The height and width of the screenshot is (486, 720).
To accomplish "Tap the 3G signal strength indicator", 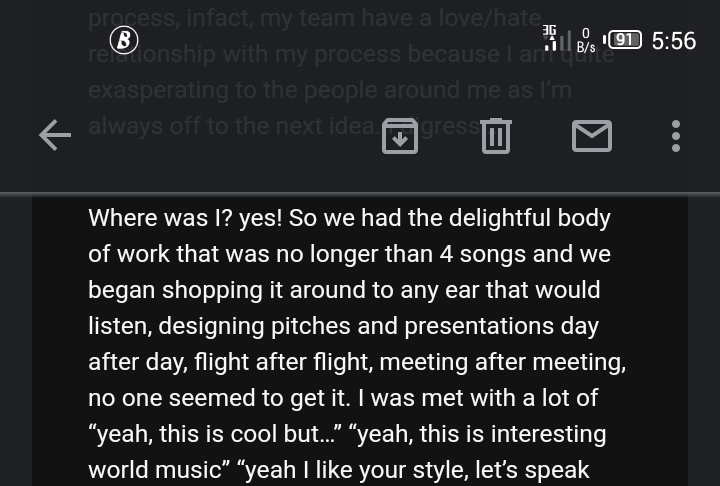I will 552,40.
